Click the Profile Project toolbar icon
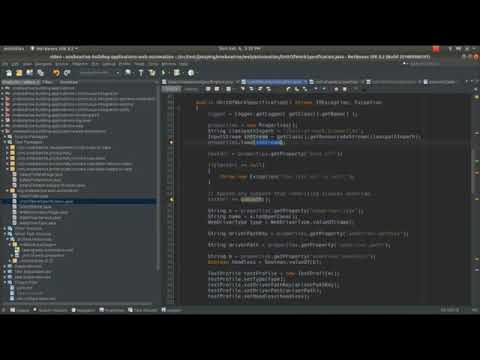Viewport: 480px width, 360px height. (191, 73)
